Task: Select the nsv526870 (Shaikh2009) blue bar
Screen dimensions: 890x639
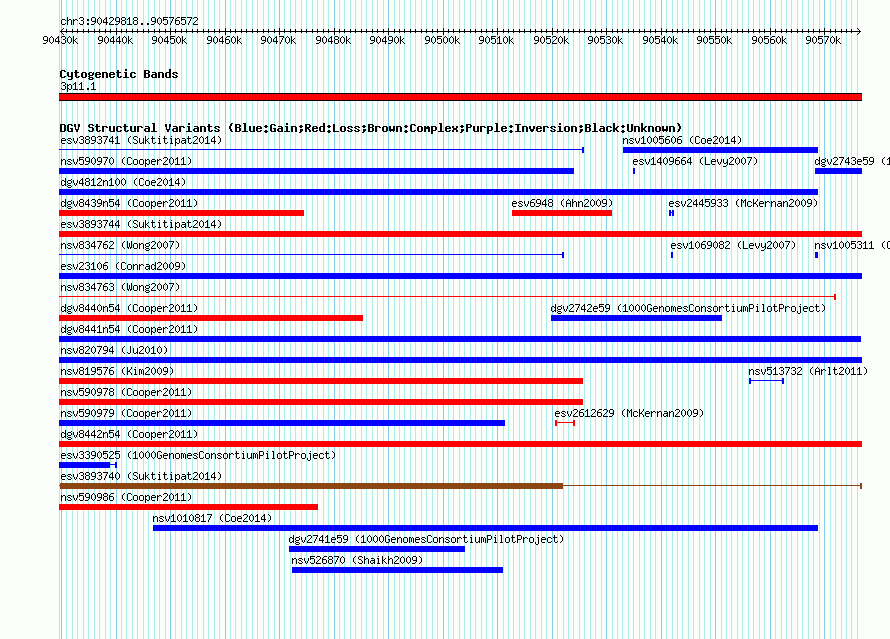Action: (397, 570)
